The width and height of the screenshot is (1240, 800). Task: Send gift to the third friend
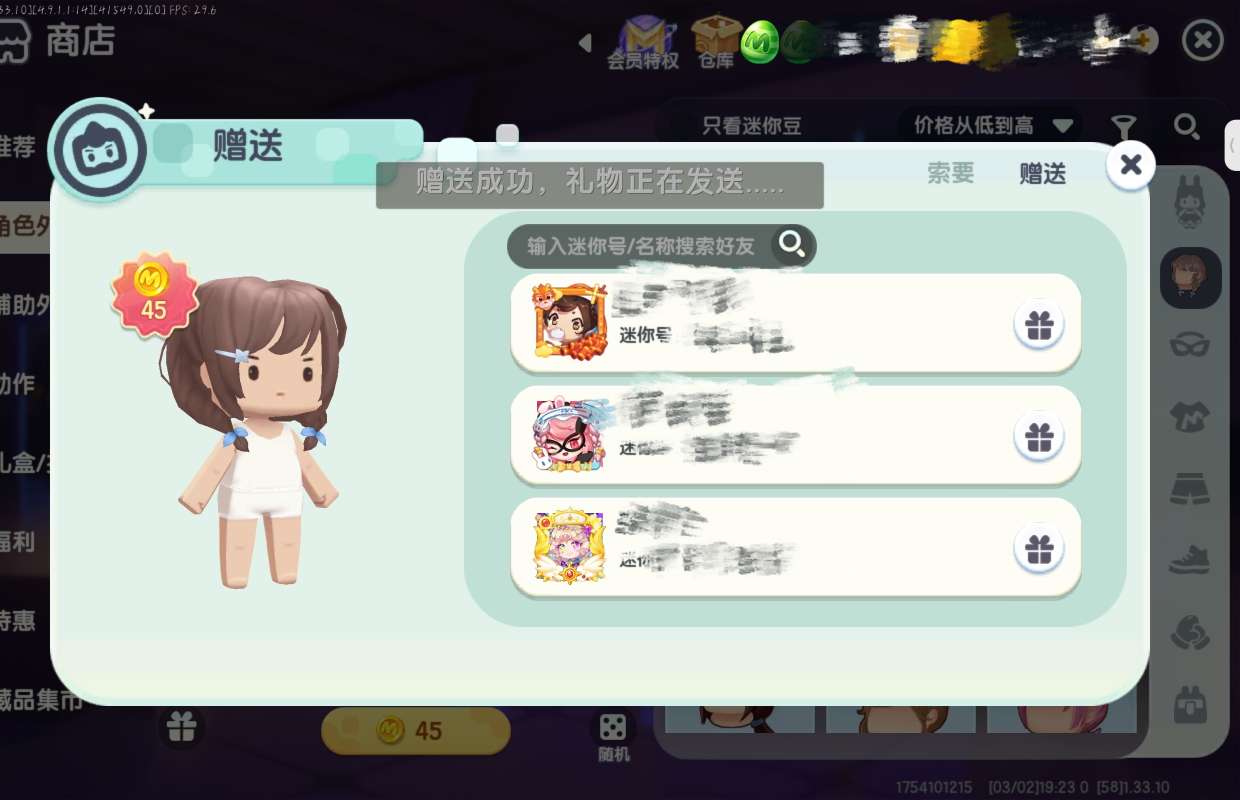(1039, 549)
